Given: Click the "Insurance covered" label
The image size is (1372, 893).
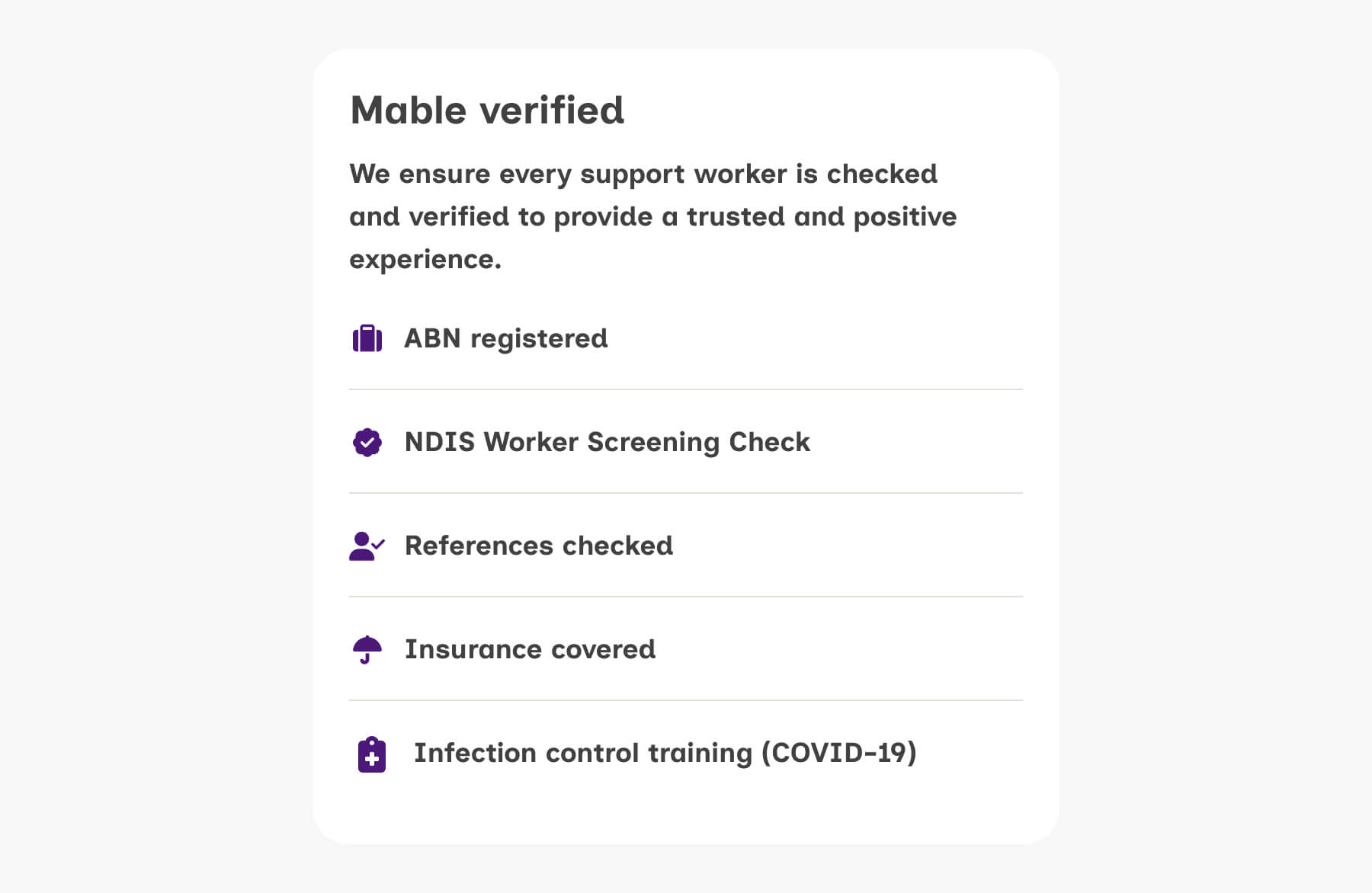Looking at the screenshot, I should tap(530, 649).
